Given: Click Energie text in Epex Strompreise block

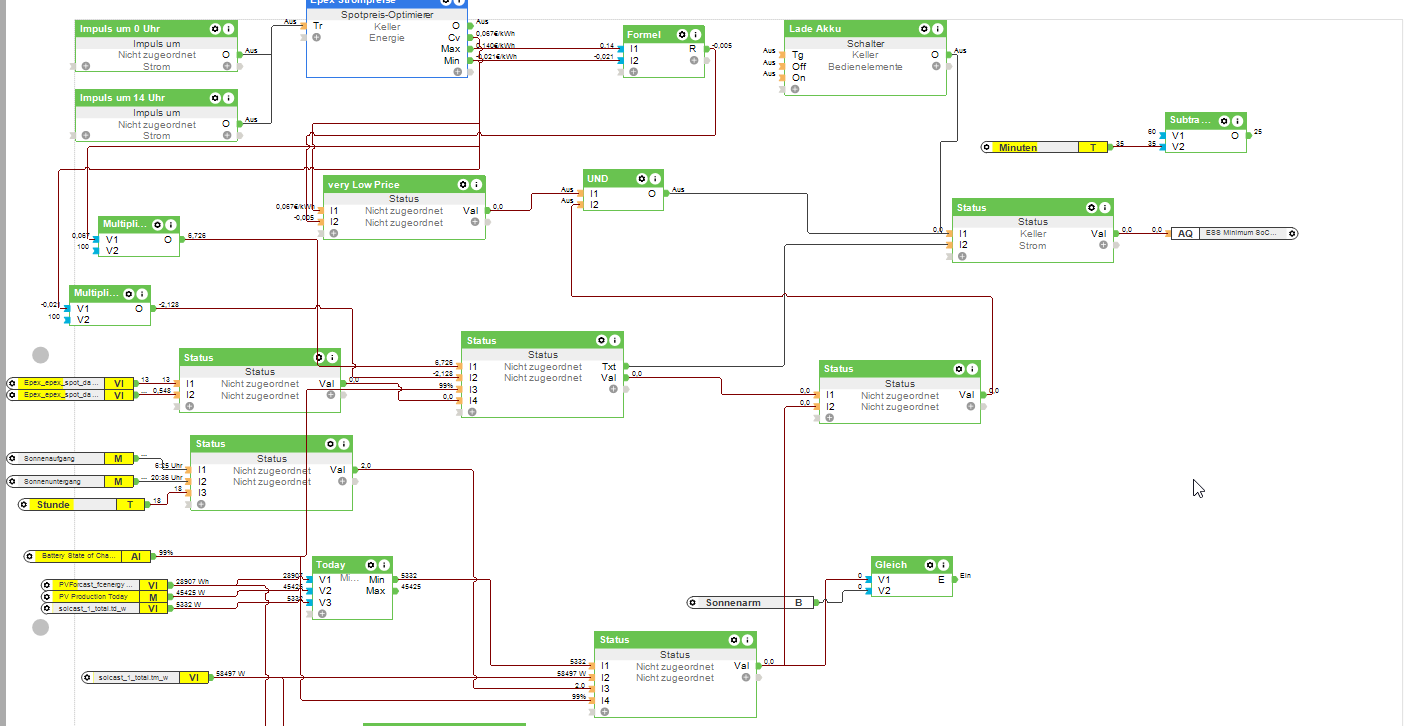Looking at the screenshot, I should (387, 38).
